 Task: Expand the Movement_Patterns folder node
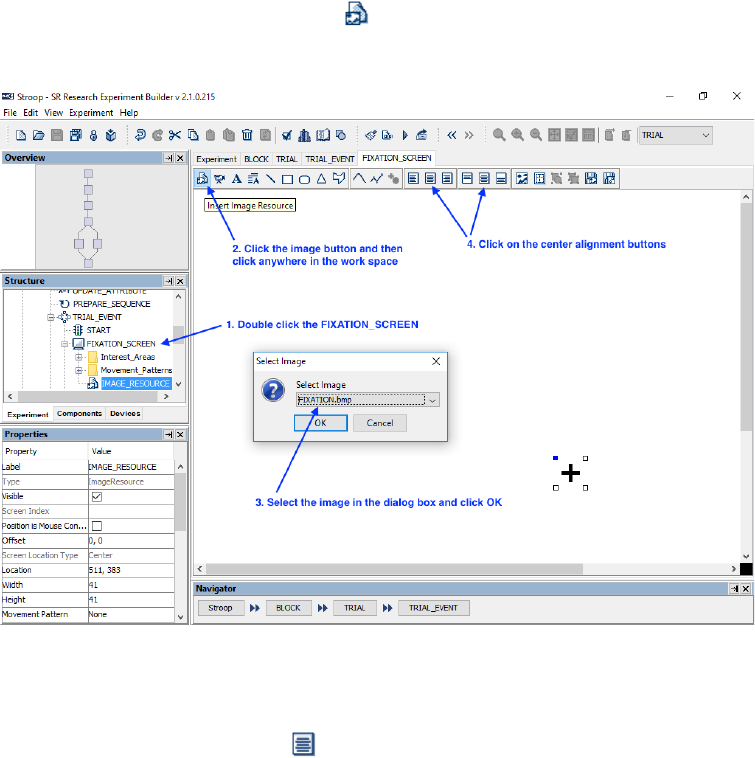click(x=78, y=370)
